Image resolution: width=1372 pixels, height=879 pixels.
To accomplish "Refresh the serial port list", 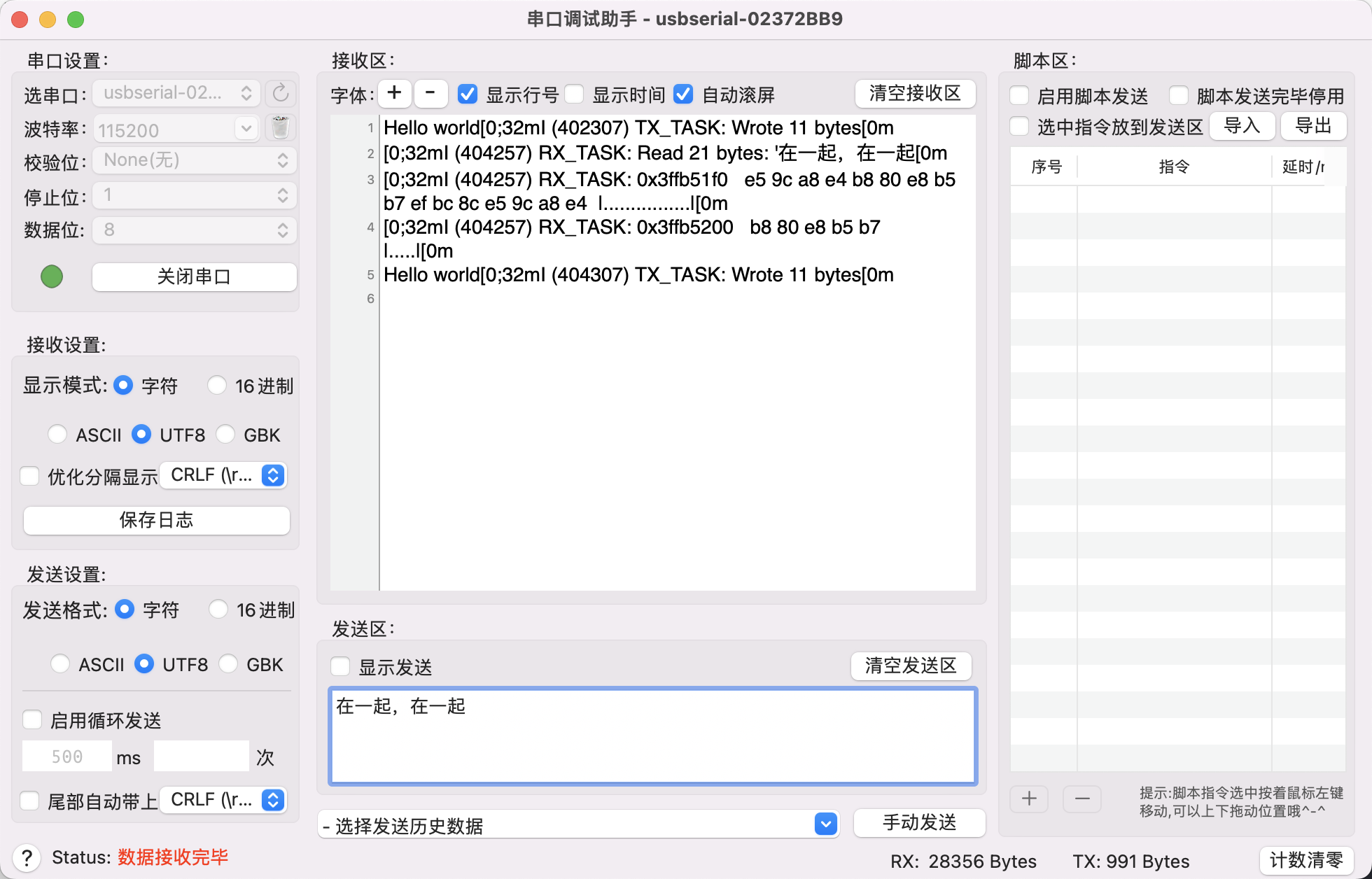I will pos(280,92).
